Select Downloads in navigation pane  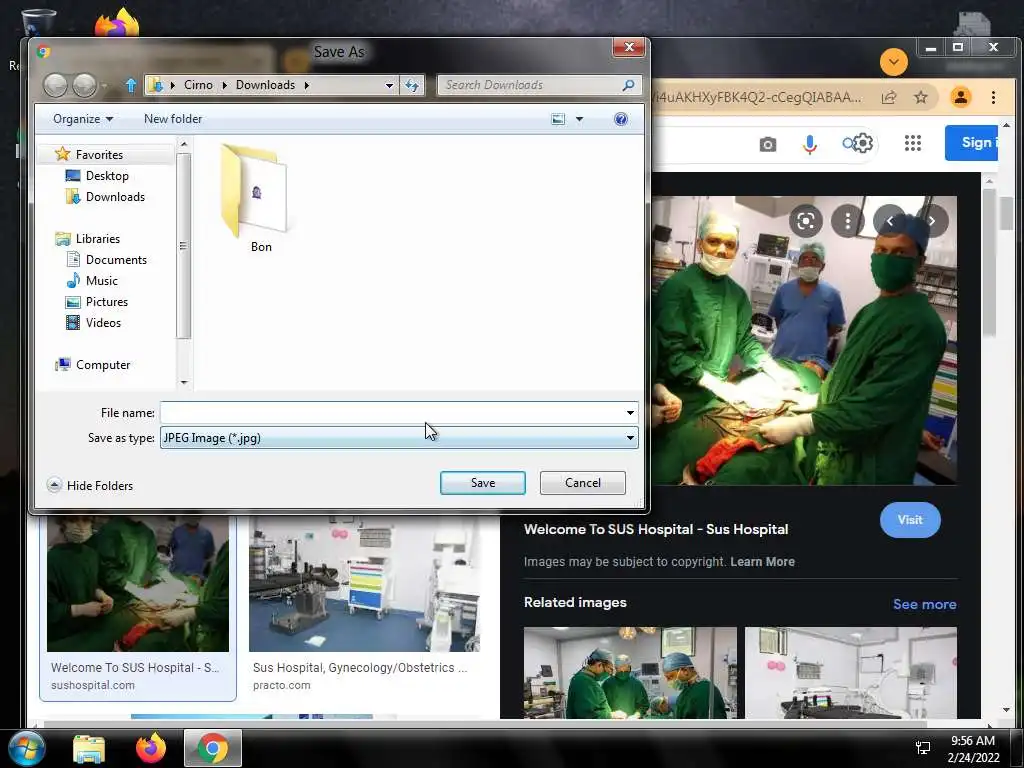[x=115, y=197]
